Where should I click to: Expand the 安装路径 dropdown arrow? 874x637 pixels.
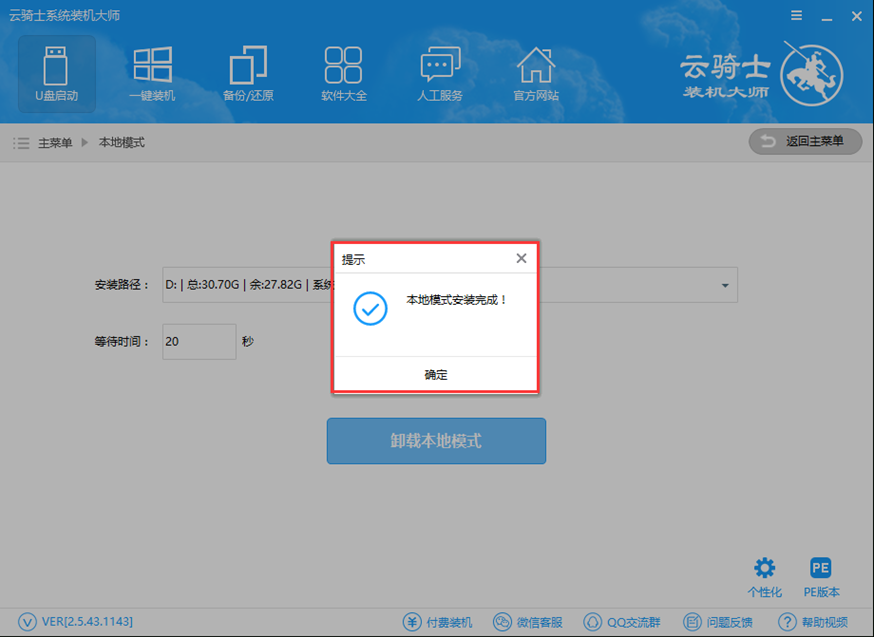(725, 285)
